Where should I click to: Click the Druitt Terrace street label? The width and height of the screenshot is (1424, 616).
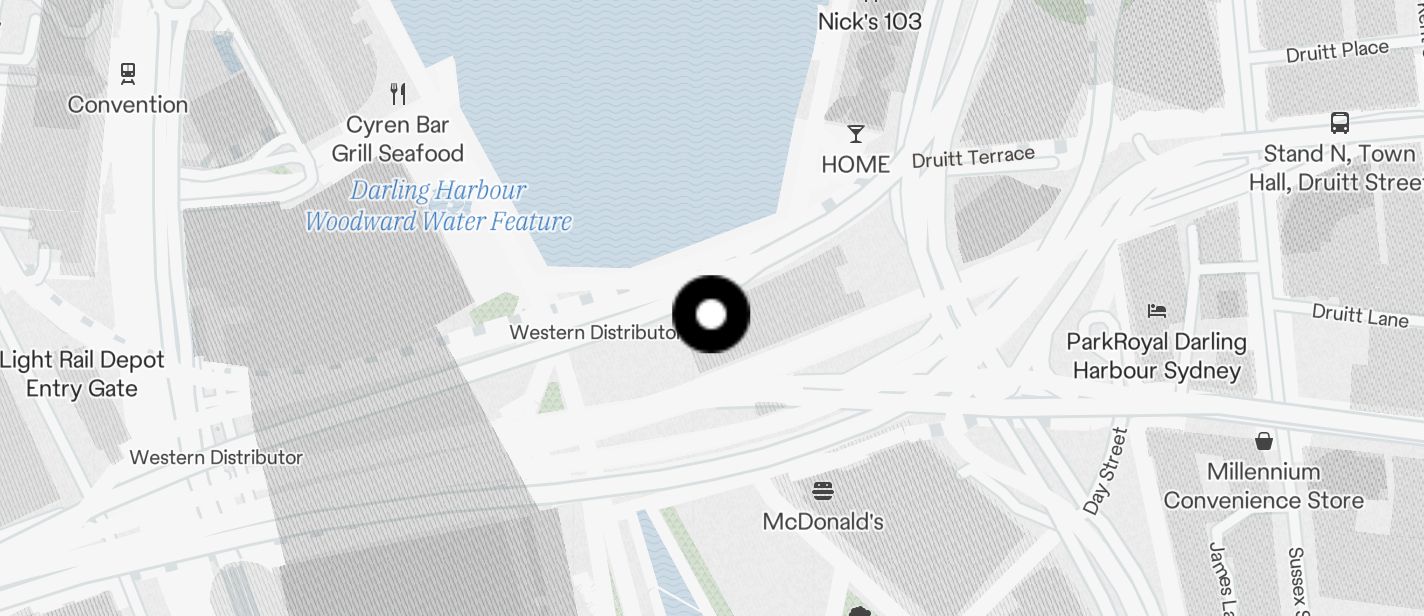point(973,158)
